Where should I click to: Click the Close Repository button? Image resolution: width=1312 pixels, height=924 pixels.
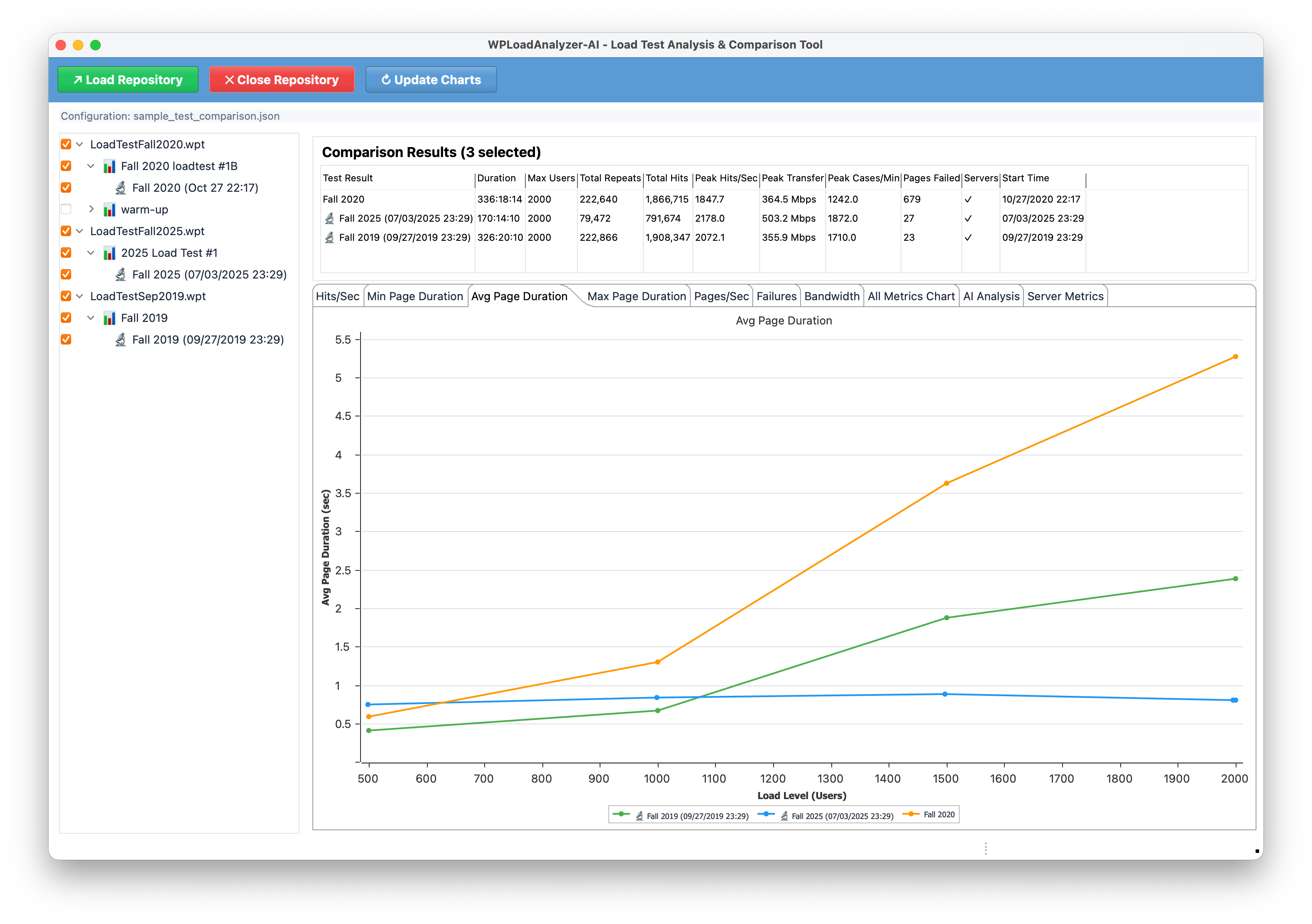tap(281, 79)
